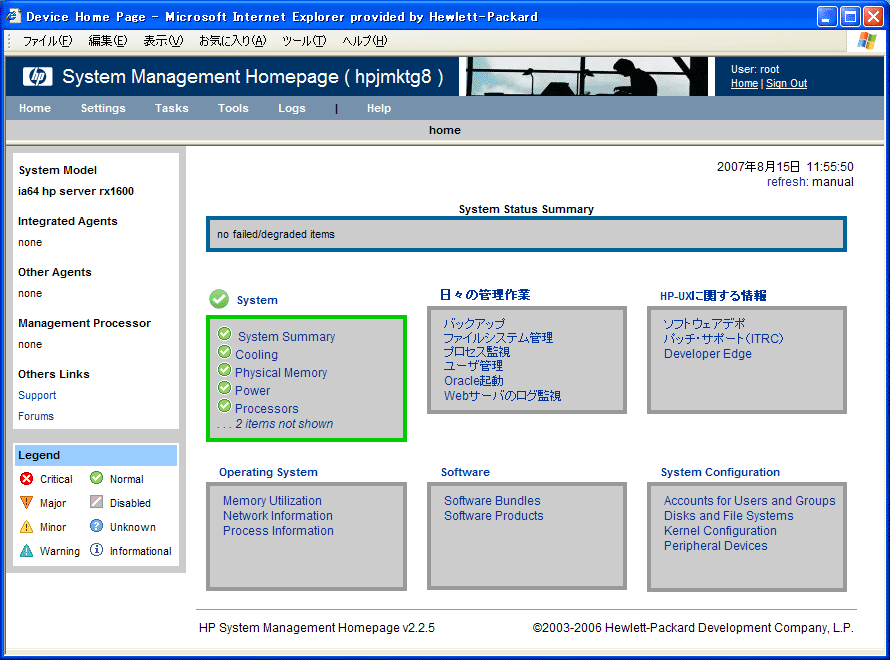This screenshot has height=660, width=890.
Task: Click the Windows flag logo in menu bar
Action: [867, 41]
